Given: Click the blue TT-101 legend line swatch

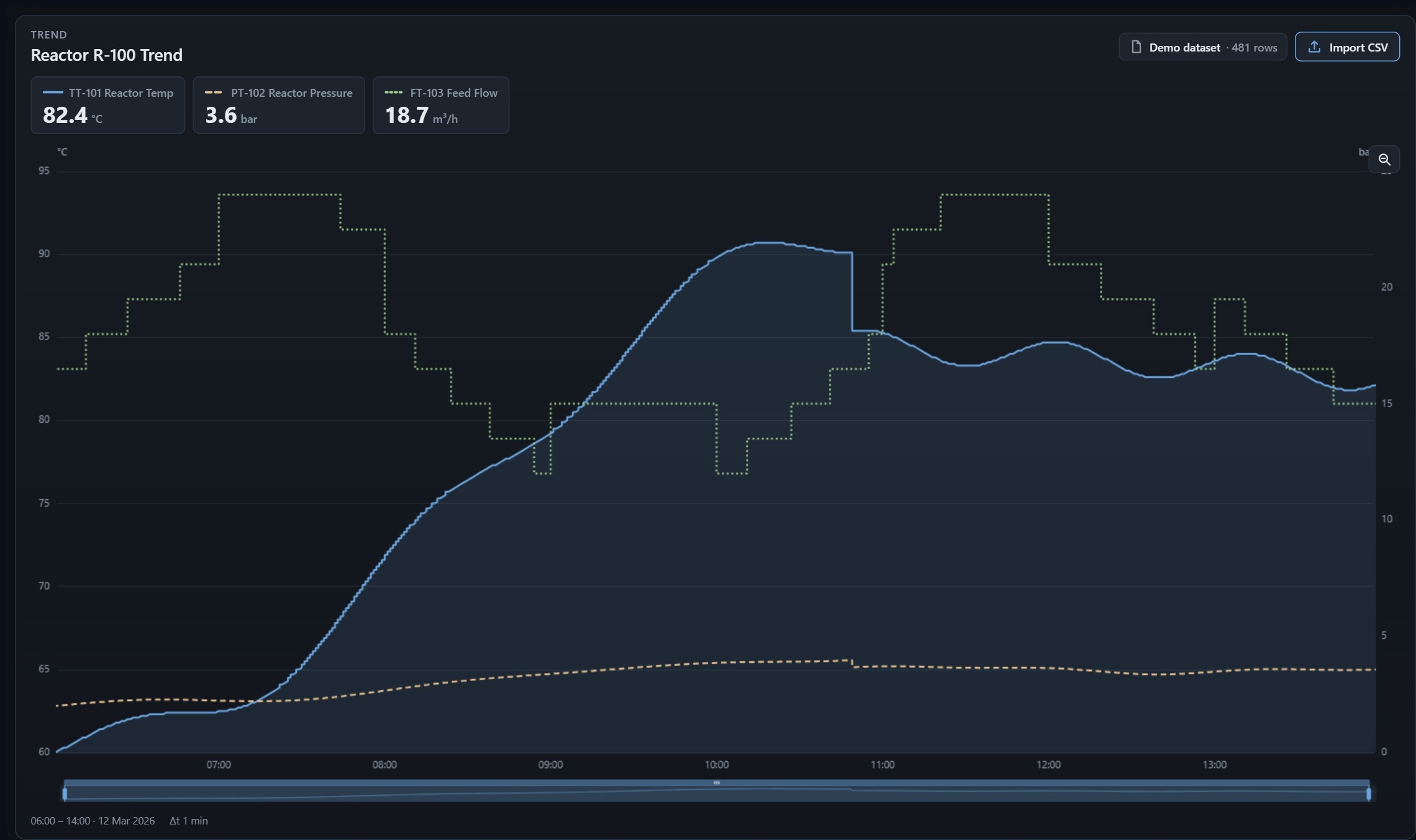Looking at the screenshot, I should 53,93.
